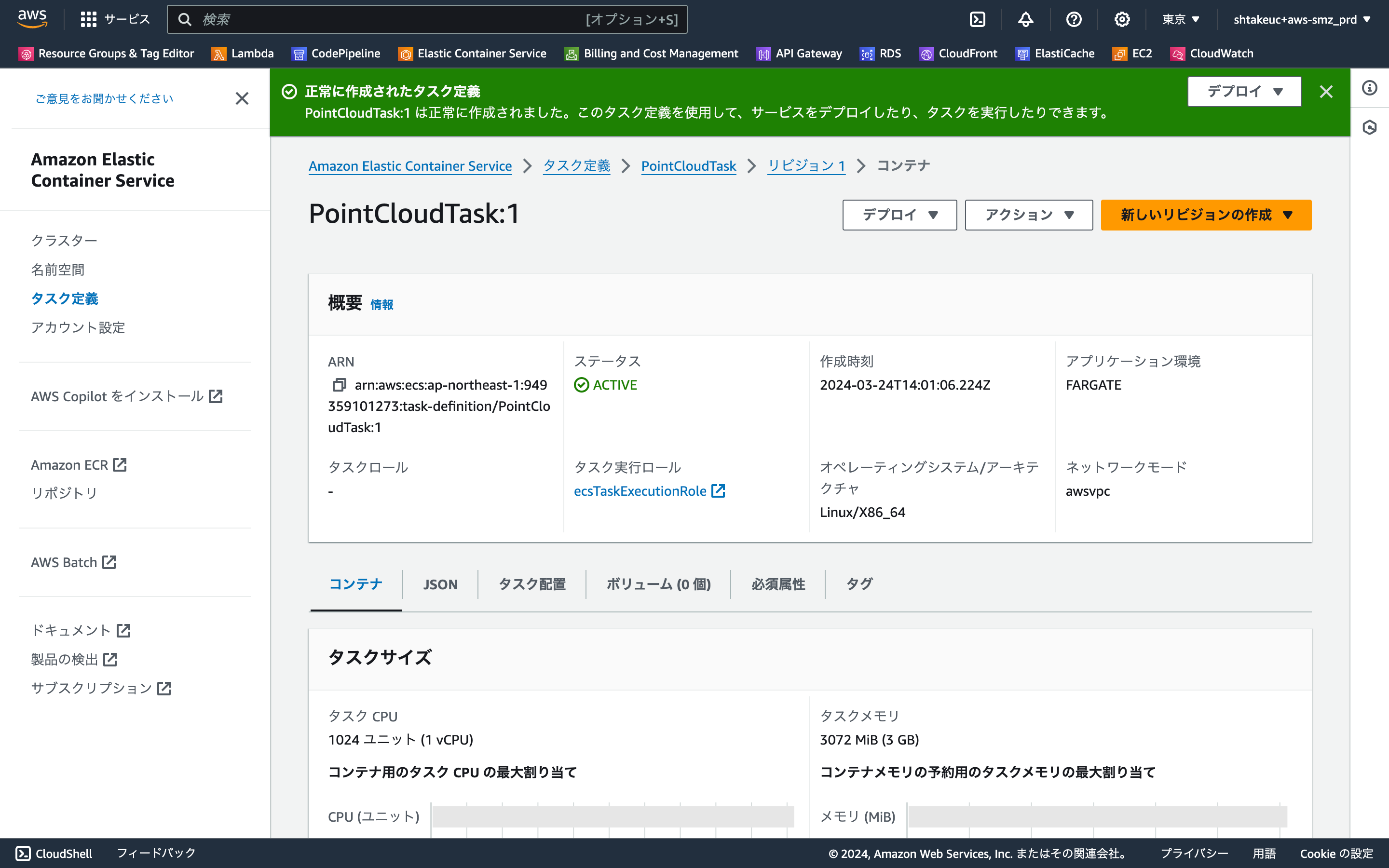Open the ドキュメント external link
The width and height of the screenshot is (1389, 868).
coord(81,630)
